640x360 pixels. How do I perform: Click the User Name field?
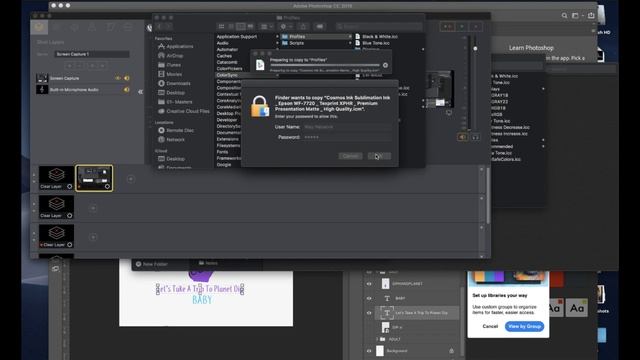coord(347,127)
